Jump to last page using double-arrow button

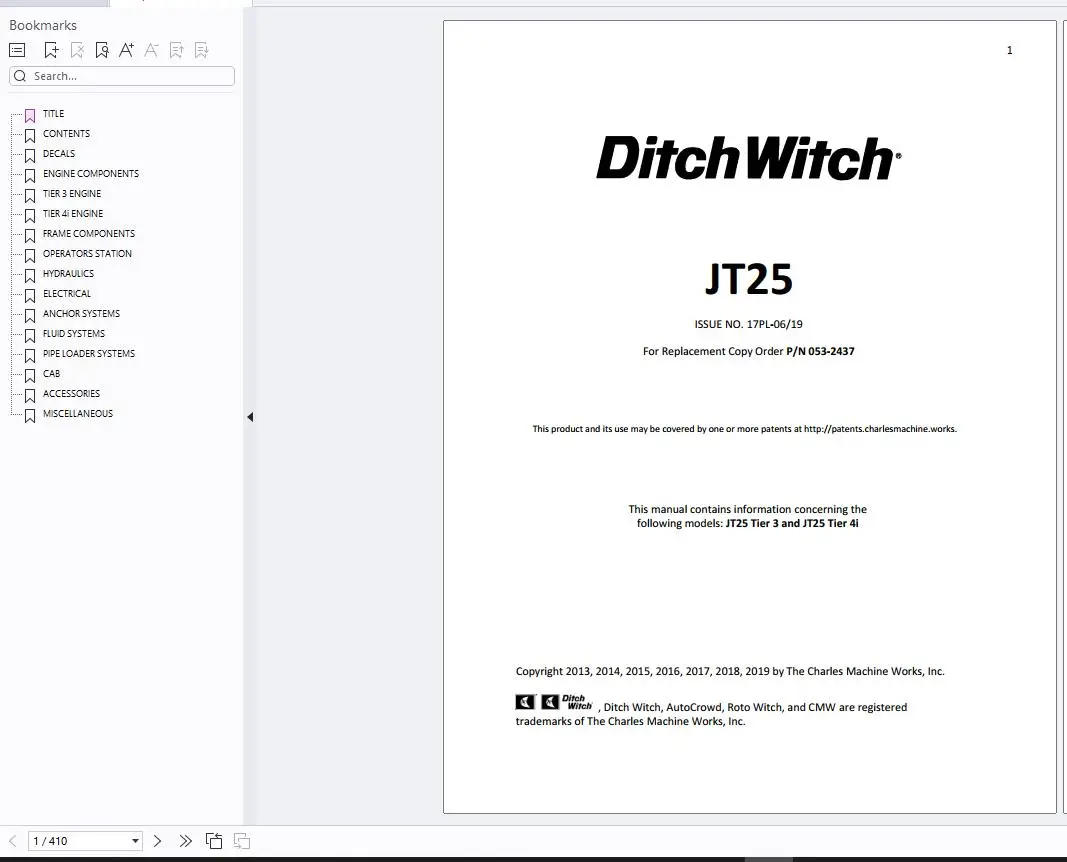185,841
